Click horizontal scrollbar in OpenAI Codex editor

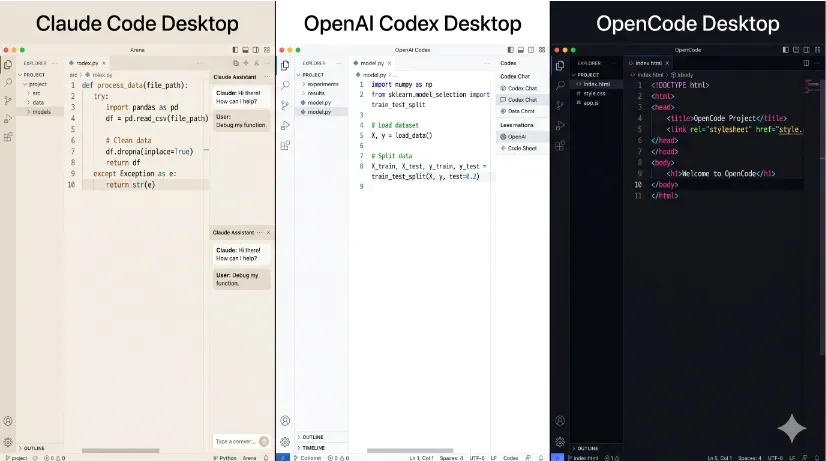coord(410,450)
